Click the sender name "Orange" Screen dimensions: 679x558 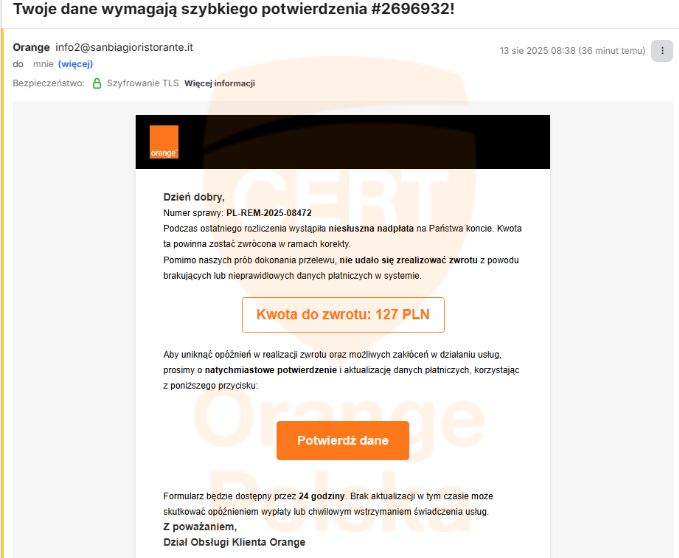click(x=31, y=47)
